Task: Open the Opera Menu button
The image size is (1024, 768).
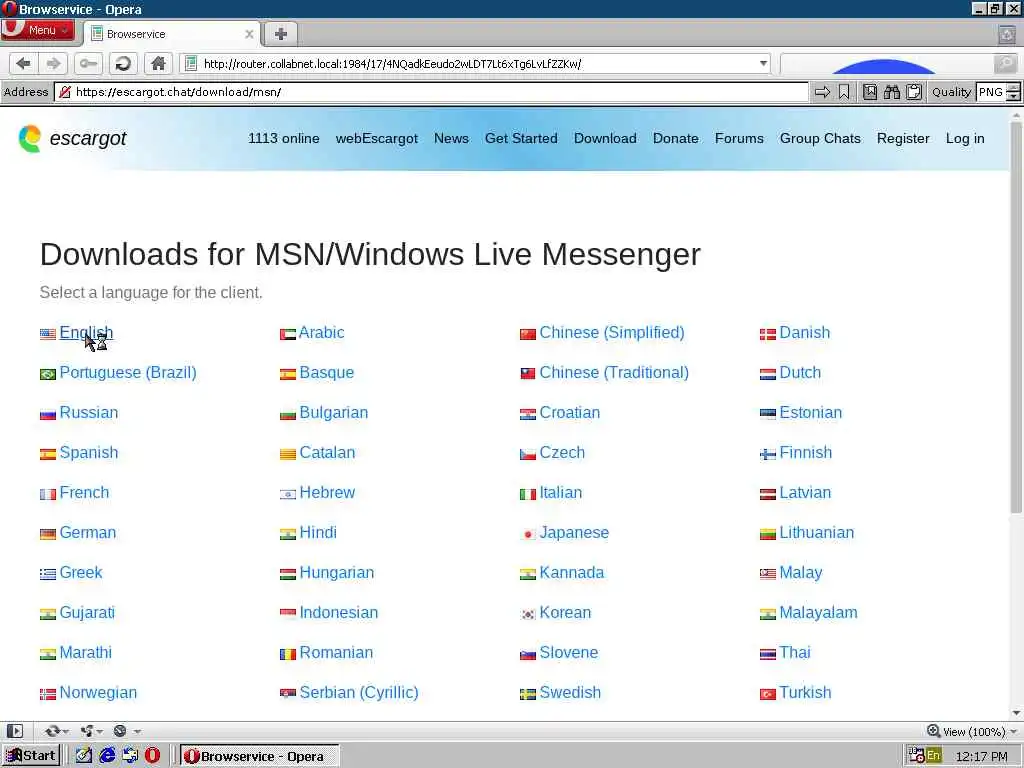Action: [38, 30]
